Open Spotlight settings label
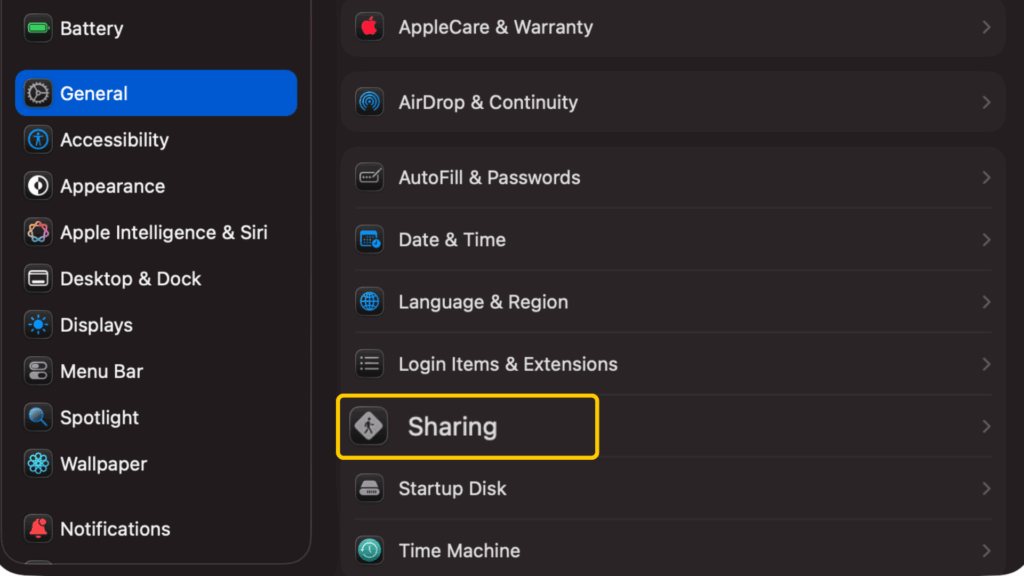The height and width of the screenshot is (576, 1024). click(x=99, y=418)
